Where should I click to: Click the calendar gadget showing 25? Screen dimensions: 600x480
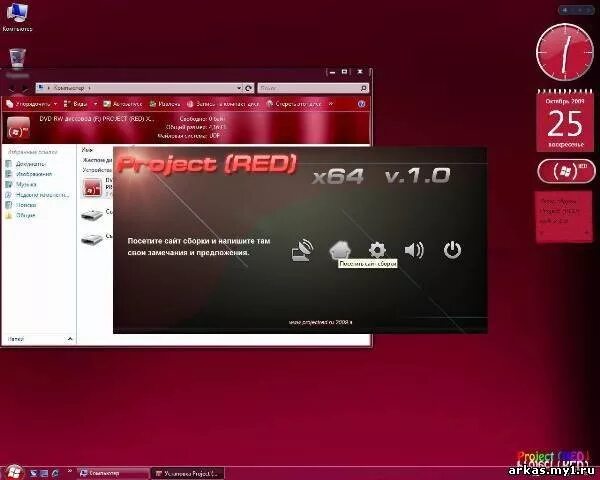[x=565, y=121]
